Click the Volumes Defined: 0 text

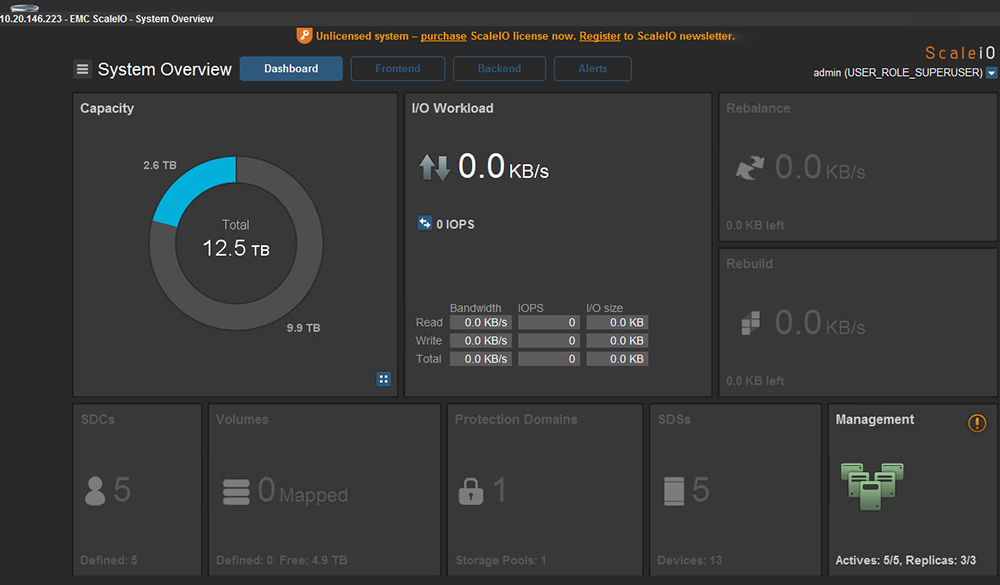244,560
